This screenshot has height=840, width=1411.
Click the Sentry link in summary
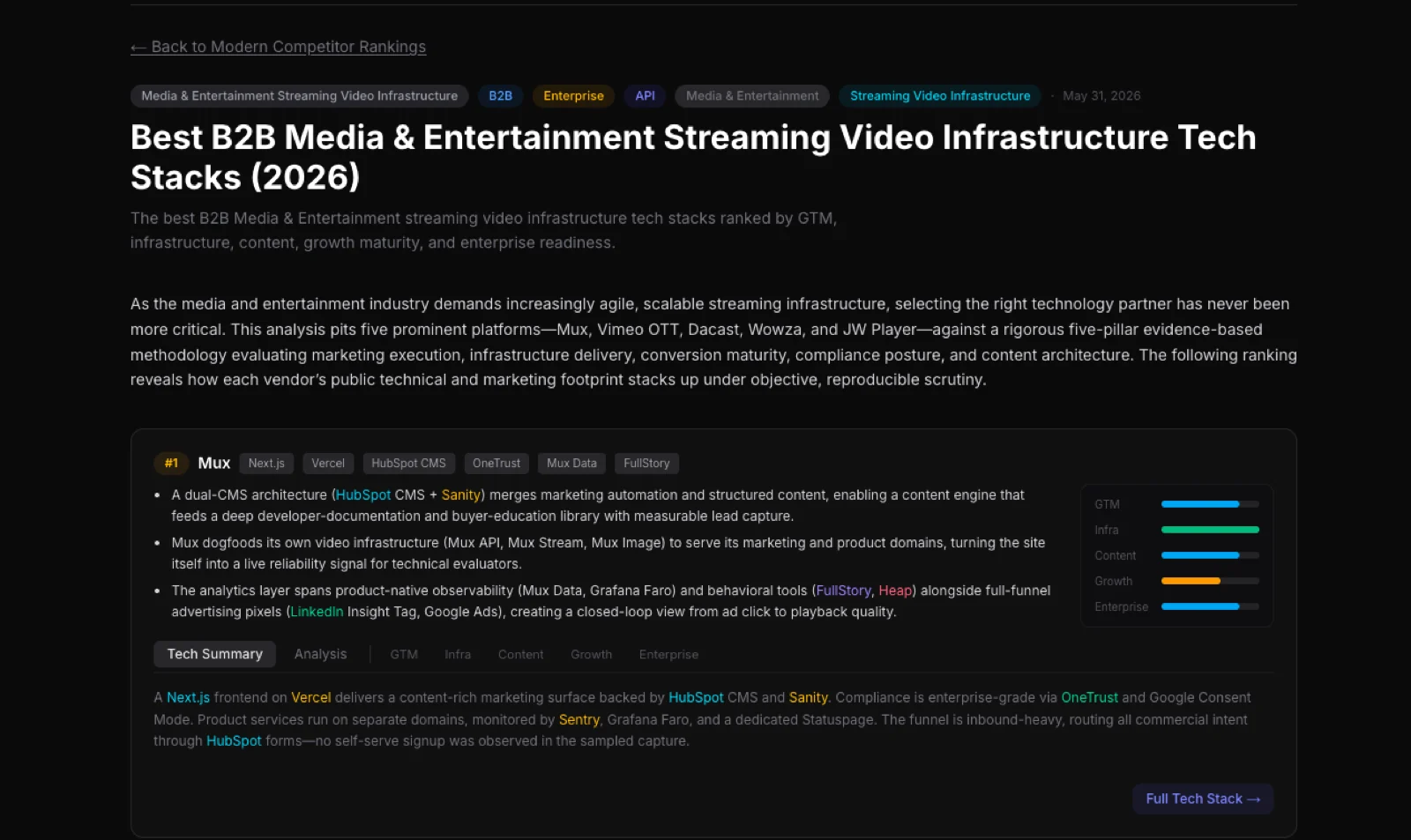(579, 719)
